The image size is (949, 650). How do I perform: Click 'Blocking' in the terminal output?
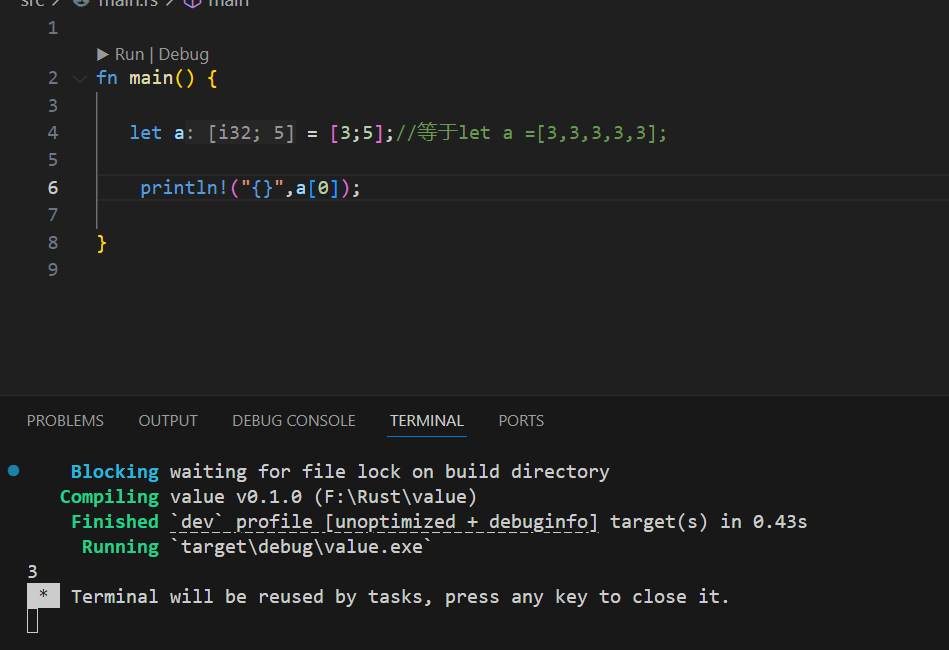(x=114, y=471)
